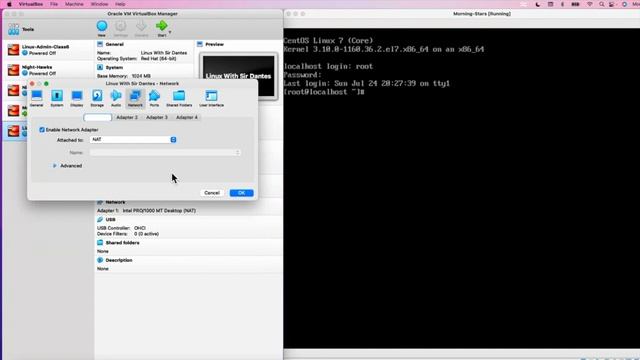
Task: Select the Linux-Admin-Class6 virtual machine
Action: 49,50
